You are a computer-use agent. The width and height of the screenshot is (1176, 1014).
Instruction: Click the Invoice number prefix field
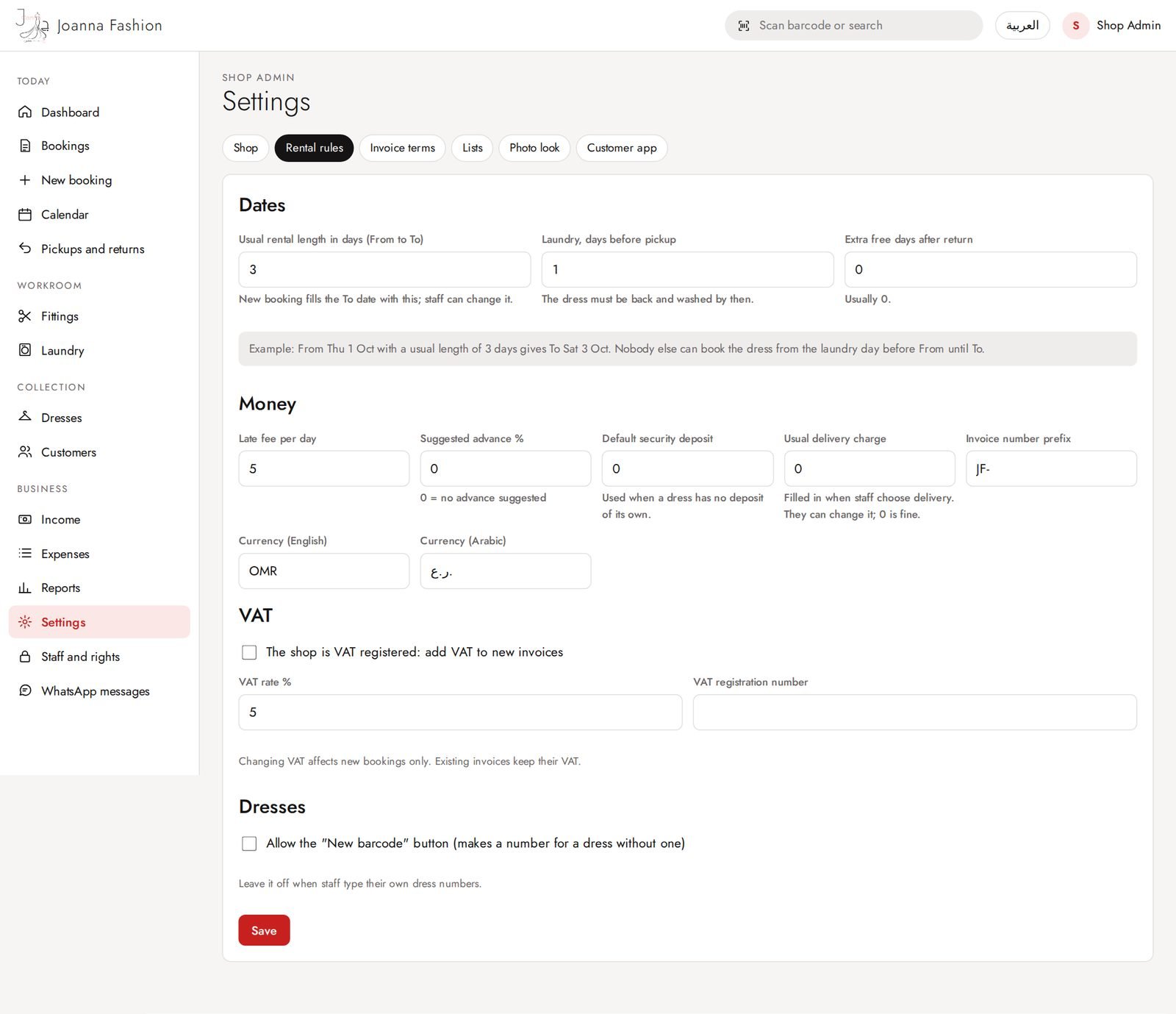tap(1051, 468)
